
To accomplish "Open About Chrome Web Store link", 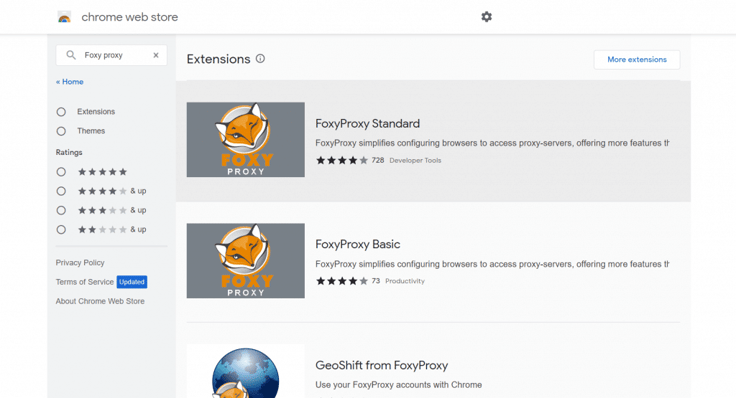I will [100, 301].
